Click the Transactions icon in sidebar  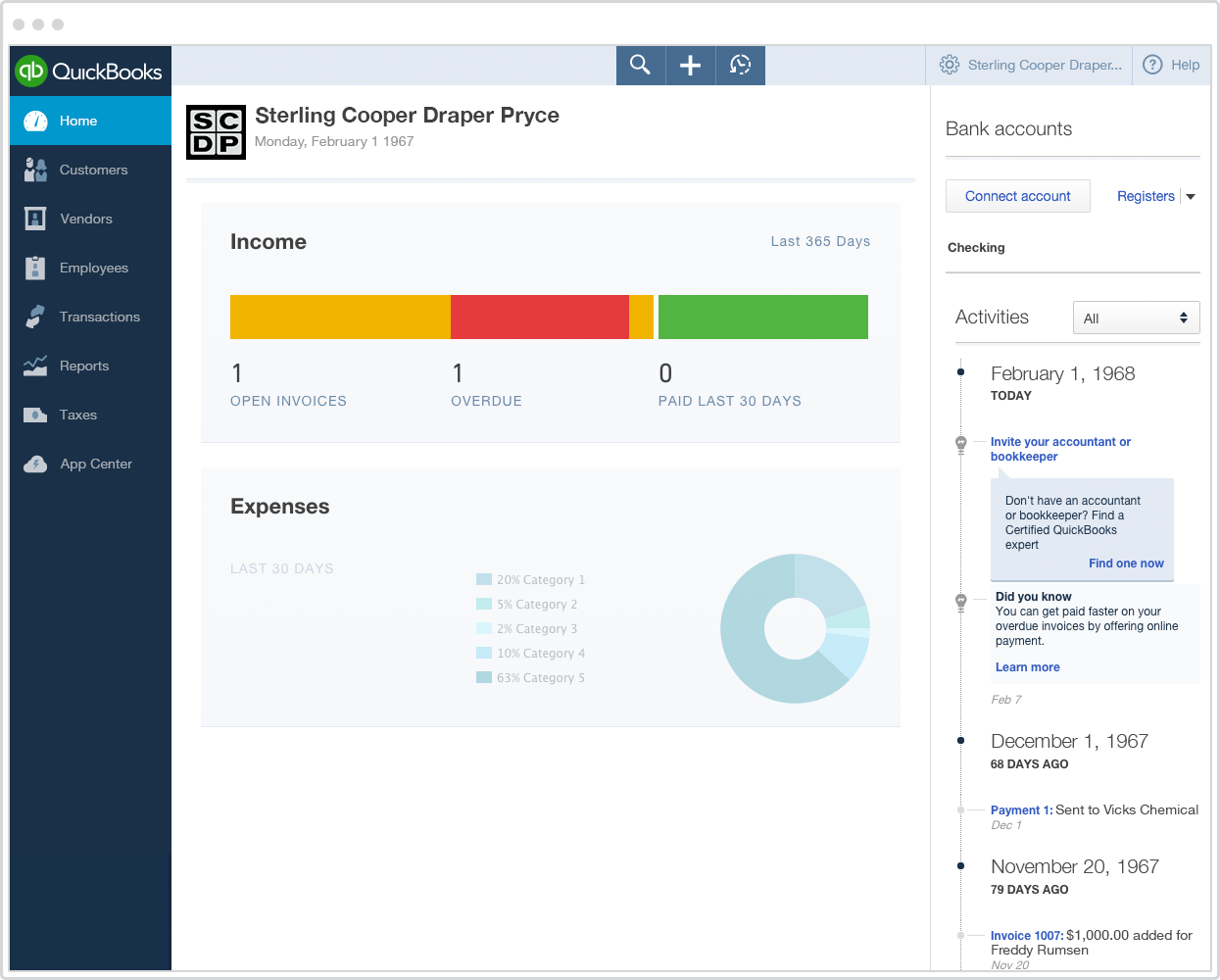pyautogui.click(x=35, y=317)
